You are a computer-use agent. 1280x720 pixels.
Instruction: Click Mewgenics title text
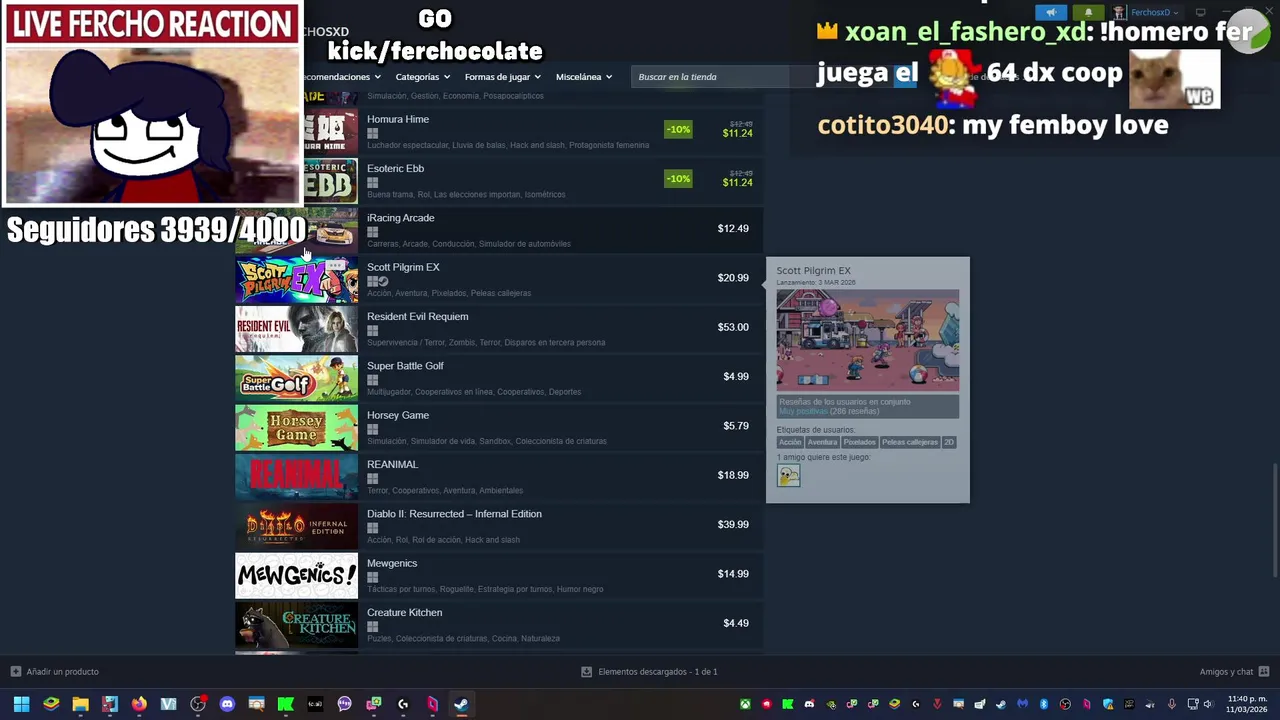[x=392, y=563]
